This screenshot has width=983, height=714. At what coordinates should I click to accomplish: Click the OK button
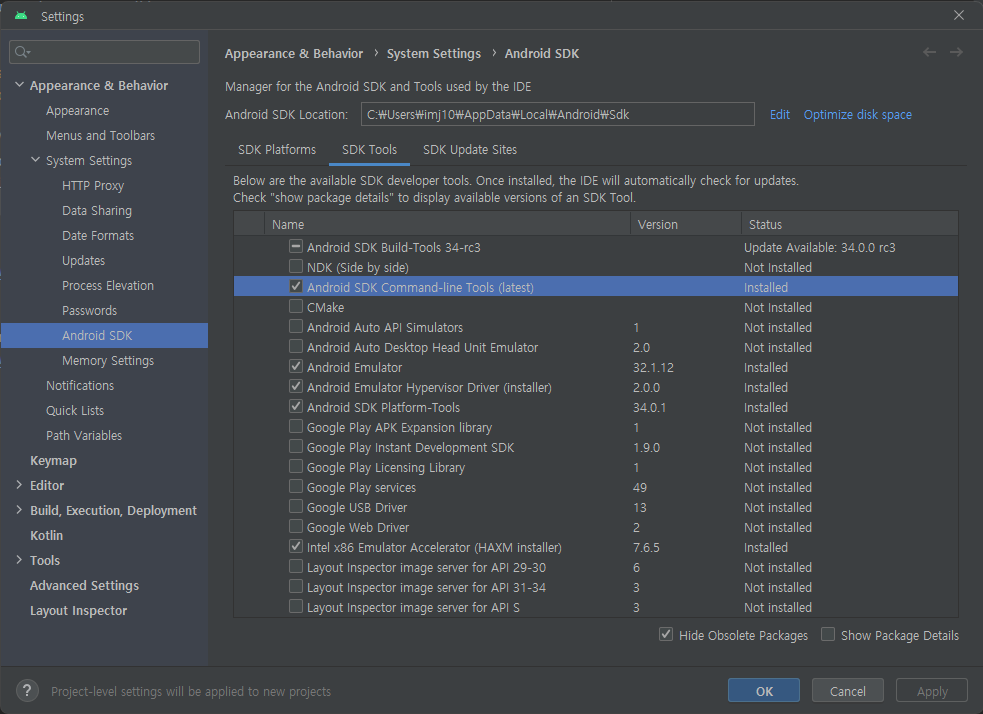[764, 691]
